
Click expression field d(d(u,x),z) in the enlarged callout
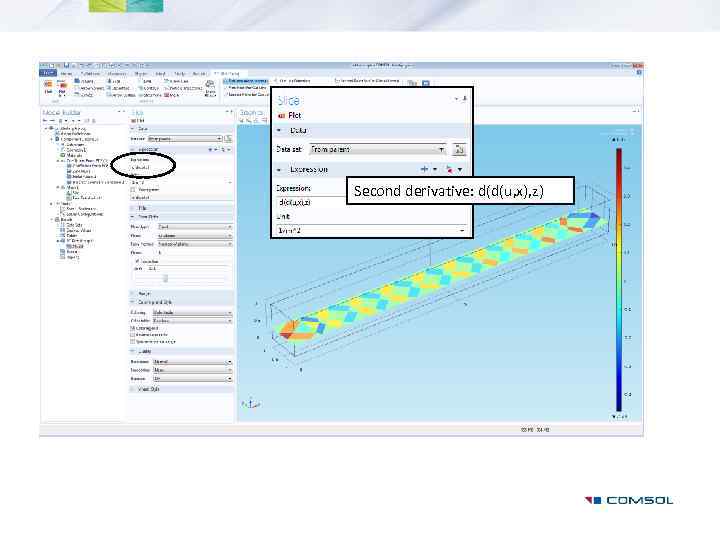311,202
